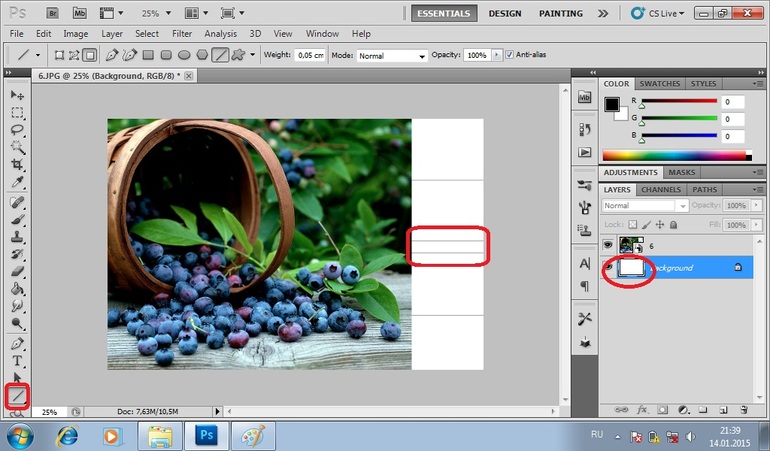Select the Line tool in the toolbox
This screenshot has width=770, height=451.
tap(17, 396)
